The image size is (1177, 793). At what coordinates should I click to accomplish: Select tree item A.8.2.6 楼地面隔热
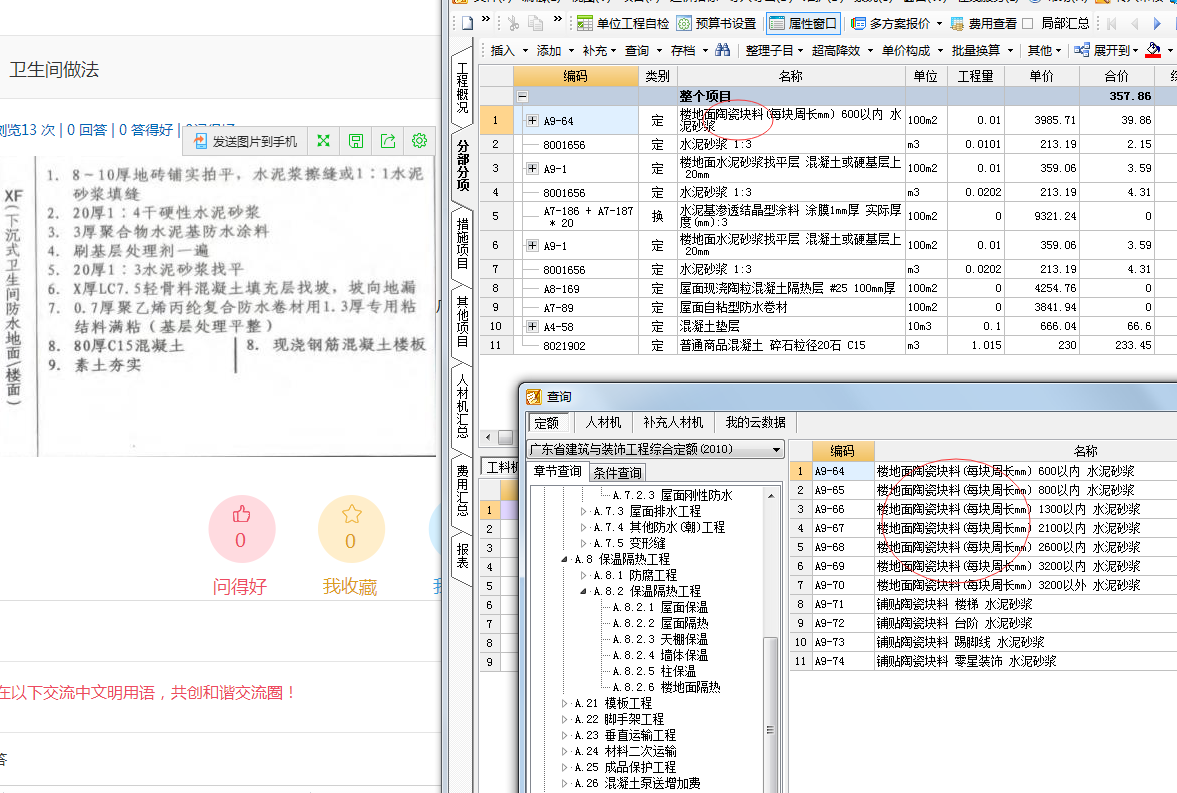pos(666,687)
